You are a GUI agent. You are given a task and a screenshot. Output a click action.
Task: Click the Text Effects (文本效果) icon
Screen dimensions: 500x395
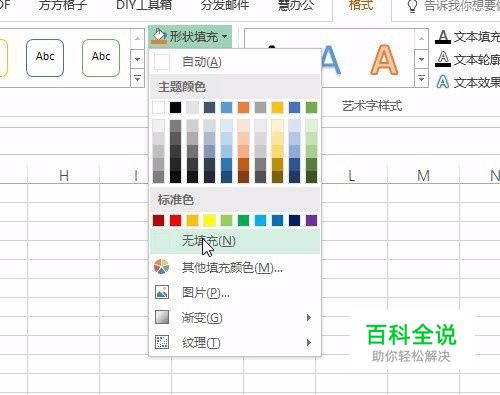[x=443, y=82]
